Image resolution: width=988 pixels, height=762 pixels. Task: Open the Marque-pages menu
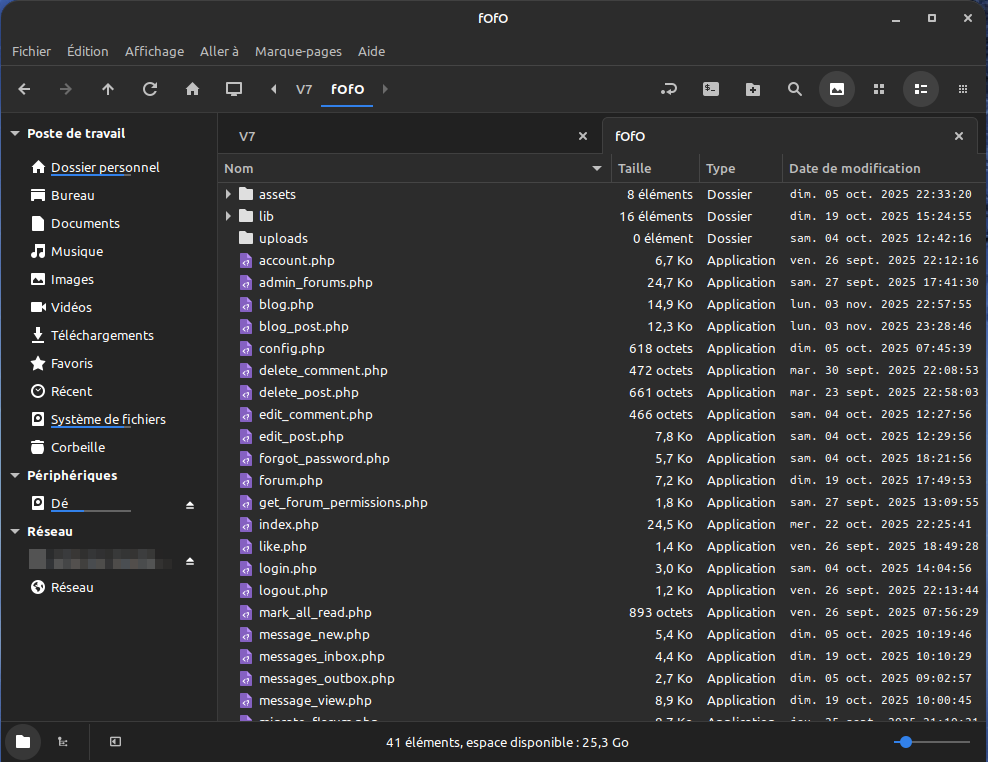click(x=298, y=51)
